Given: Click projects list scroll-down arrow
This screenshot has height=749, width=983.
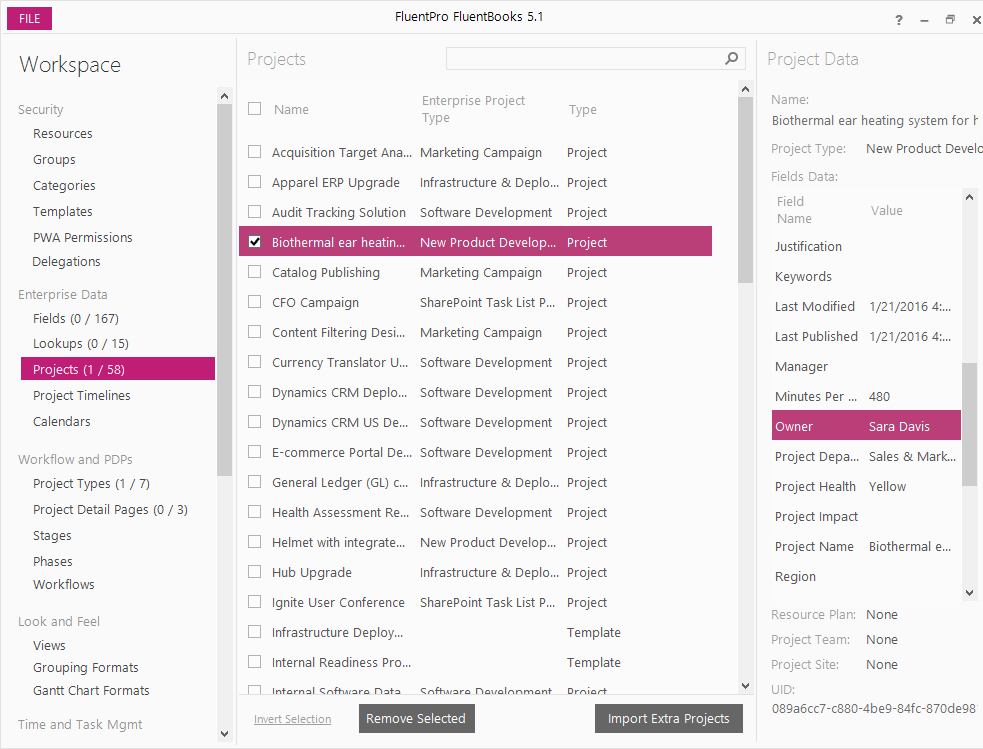Looking at the screenshot, I should click(745, 686).
